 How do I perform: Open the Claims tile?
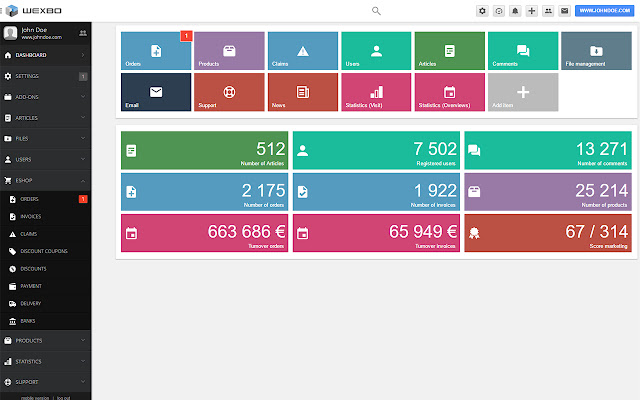click(303, 51)
